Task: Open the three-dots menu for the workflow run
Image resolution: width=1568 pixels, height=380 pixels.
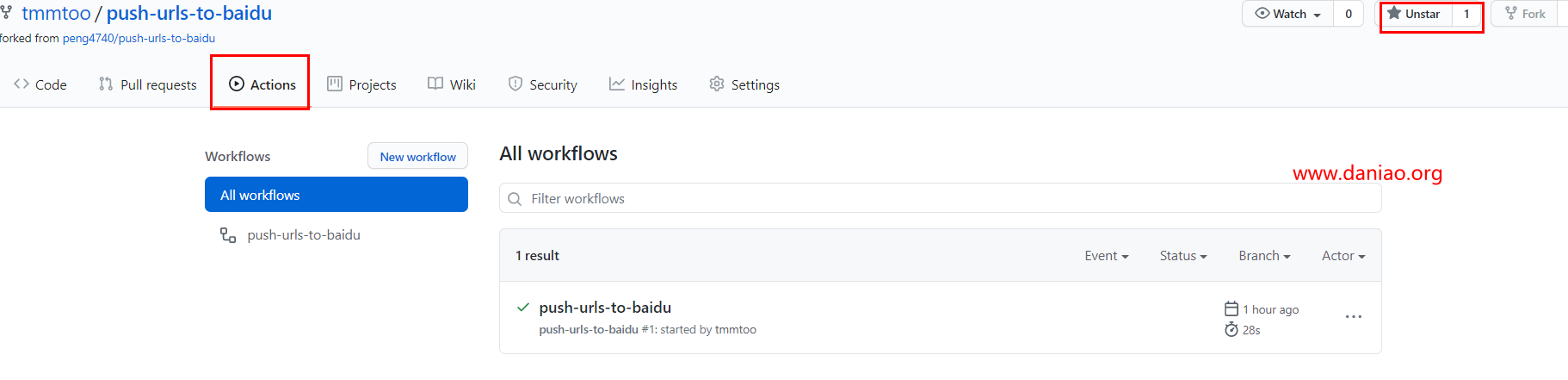Action: click(1354, 317)
